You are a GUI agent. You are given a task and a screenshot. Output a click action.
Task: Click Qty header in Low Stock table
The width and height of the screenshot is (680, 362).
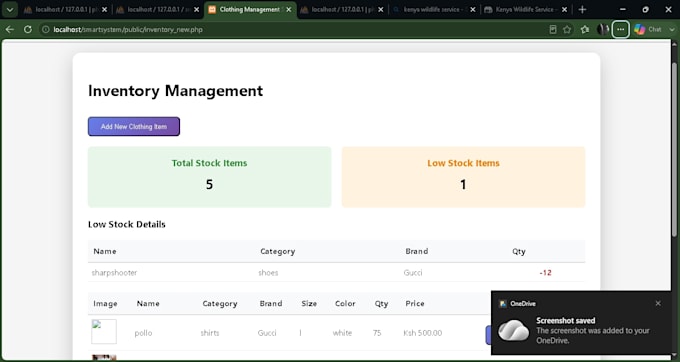(519, 251)
